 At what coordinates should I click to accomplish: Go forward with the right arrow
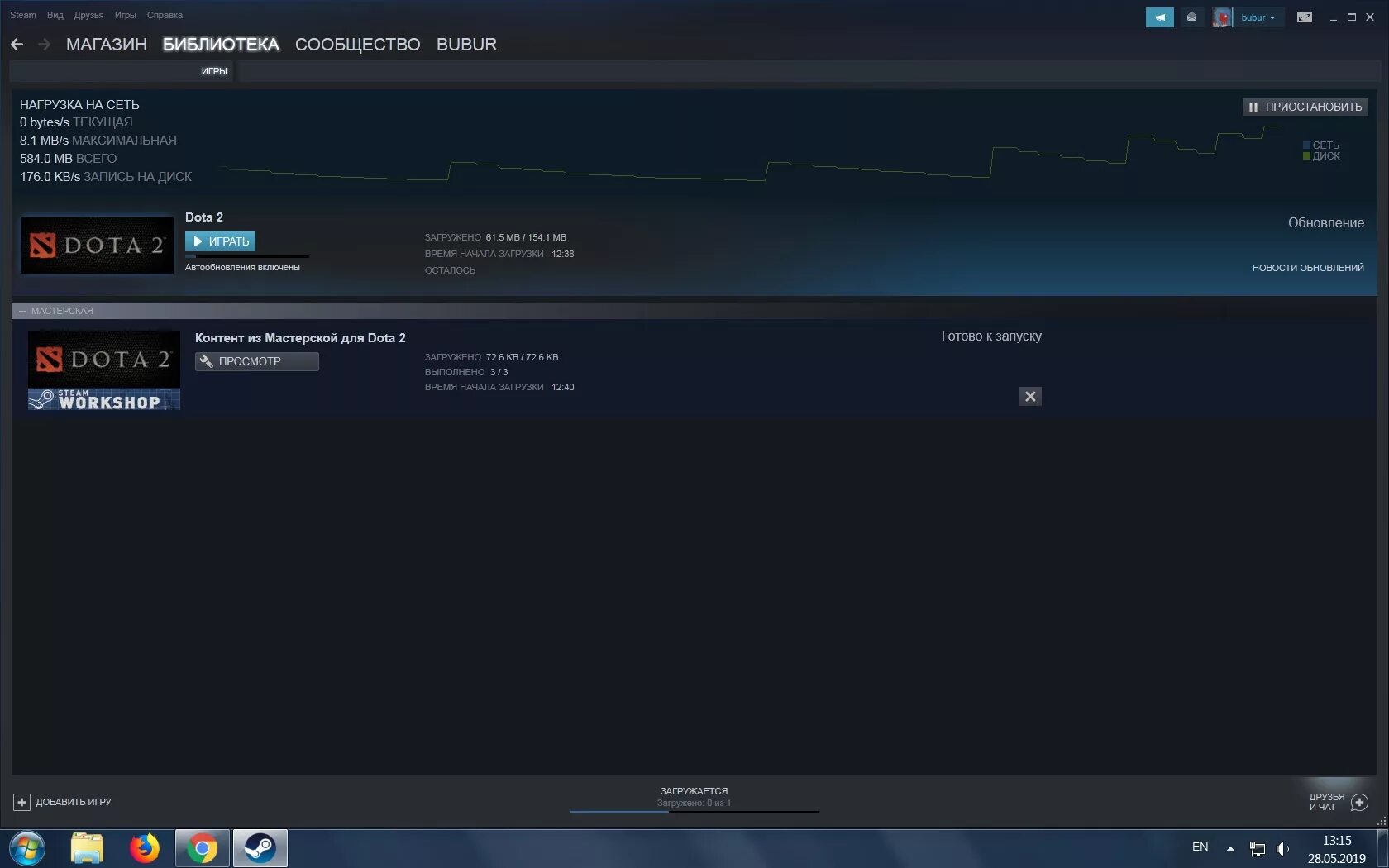(x=45, y=45)
